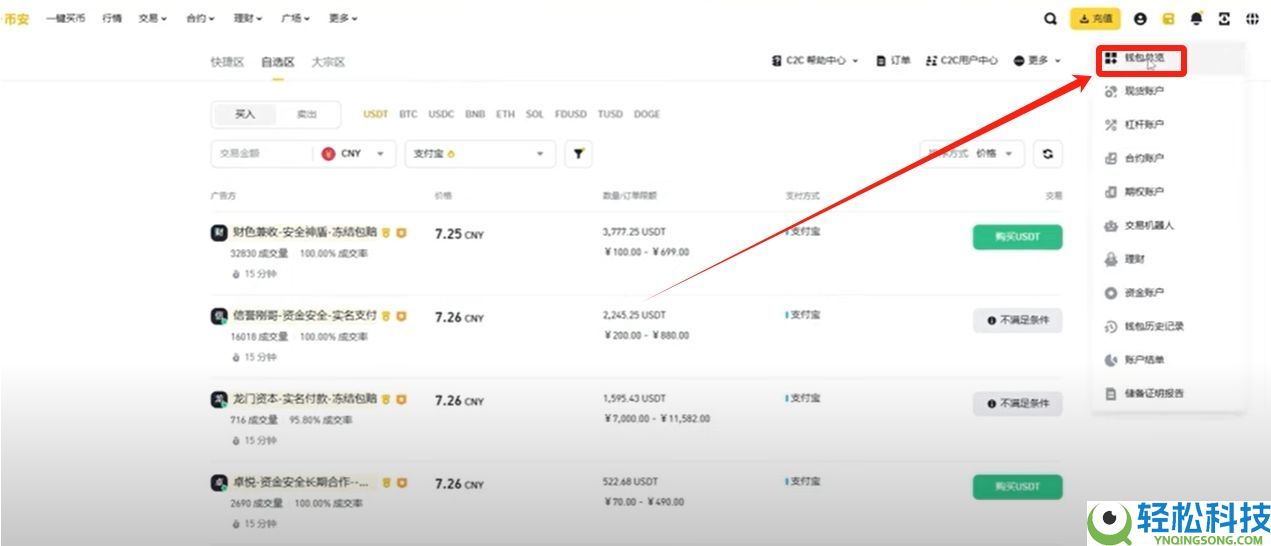This screenshot has height=546, width=1271.
Task: Open the user profile icon
Action: pos(1140,18)
